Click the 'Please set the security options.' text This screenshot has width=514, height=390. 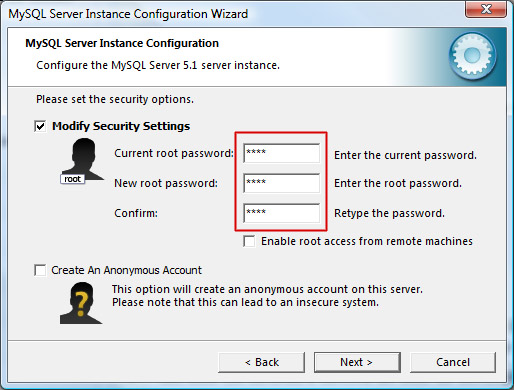pyautogui.click(x=115, y=99)
